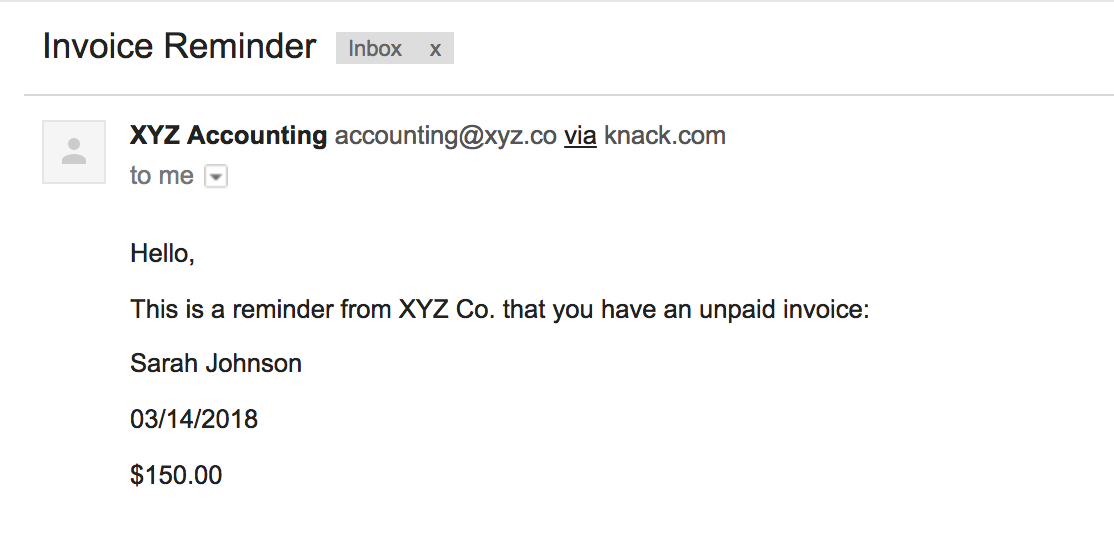Click the horizontal divider below the subject

tap(568, 96)
